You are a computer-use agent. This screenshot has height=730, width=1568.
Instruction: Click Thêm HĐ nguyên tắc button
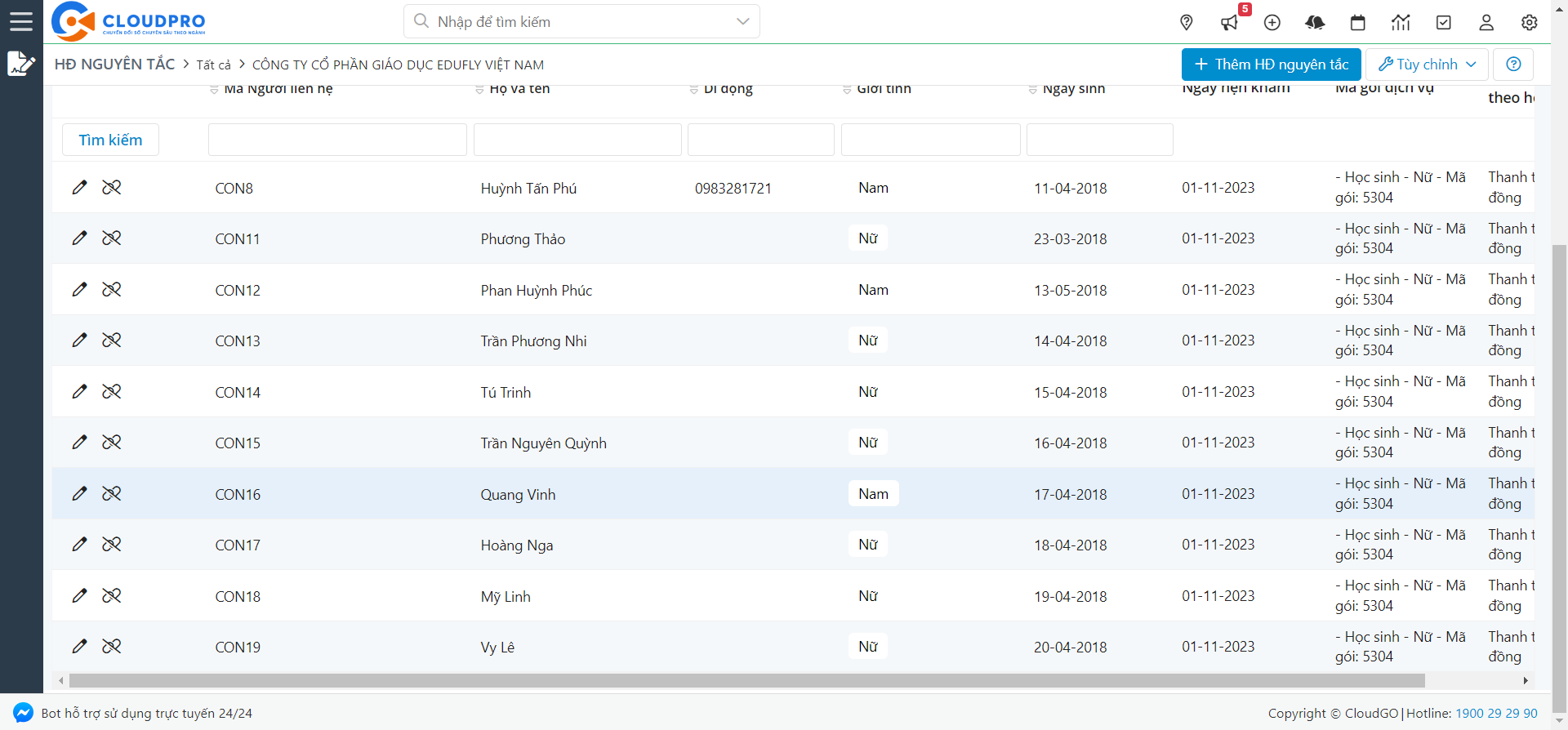point(1272,64)
